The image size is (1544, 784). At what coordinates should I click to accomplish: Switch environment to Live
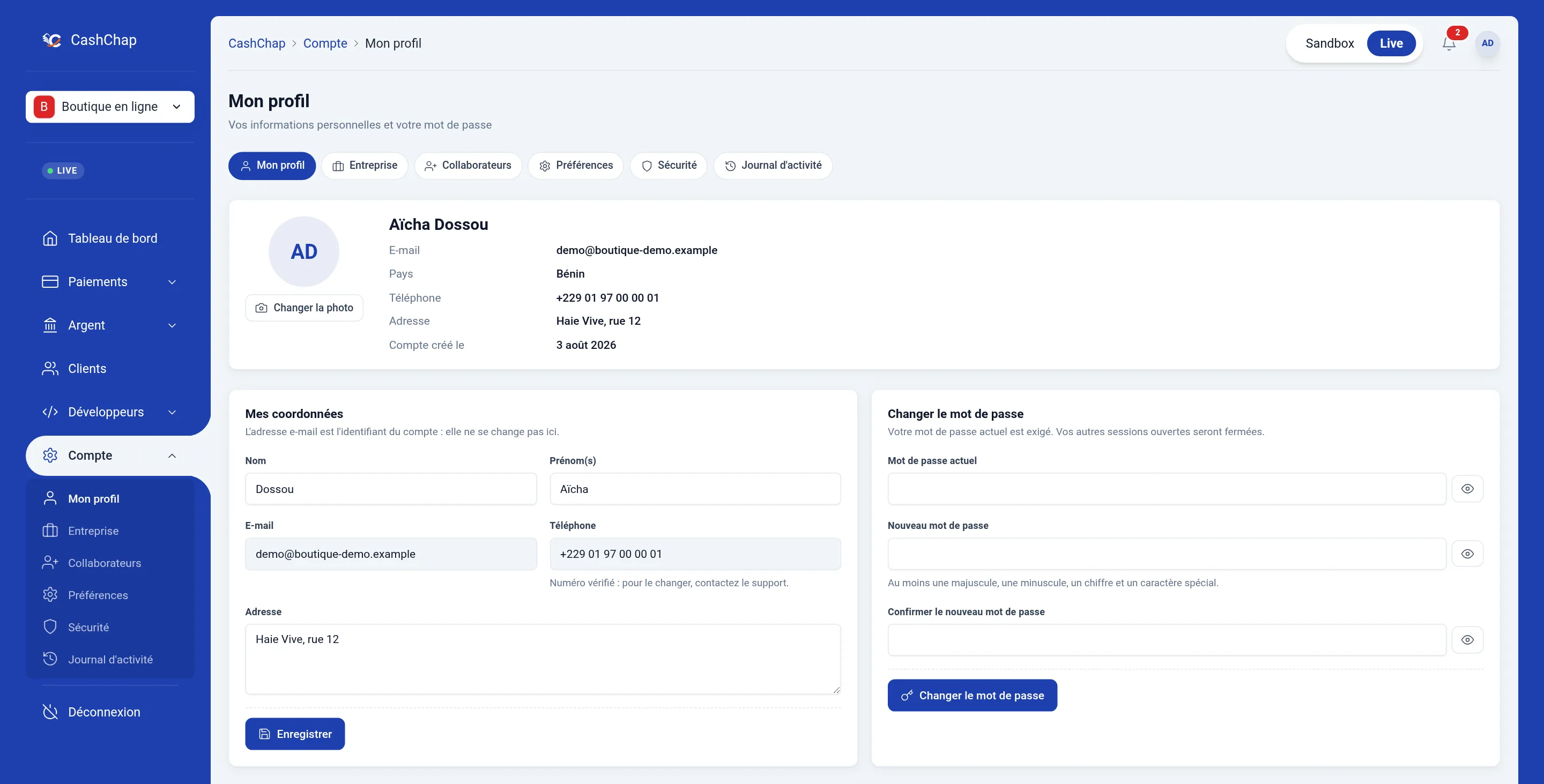pyautogui.click(x=1391, y=43)
